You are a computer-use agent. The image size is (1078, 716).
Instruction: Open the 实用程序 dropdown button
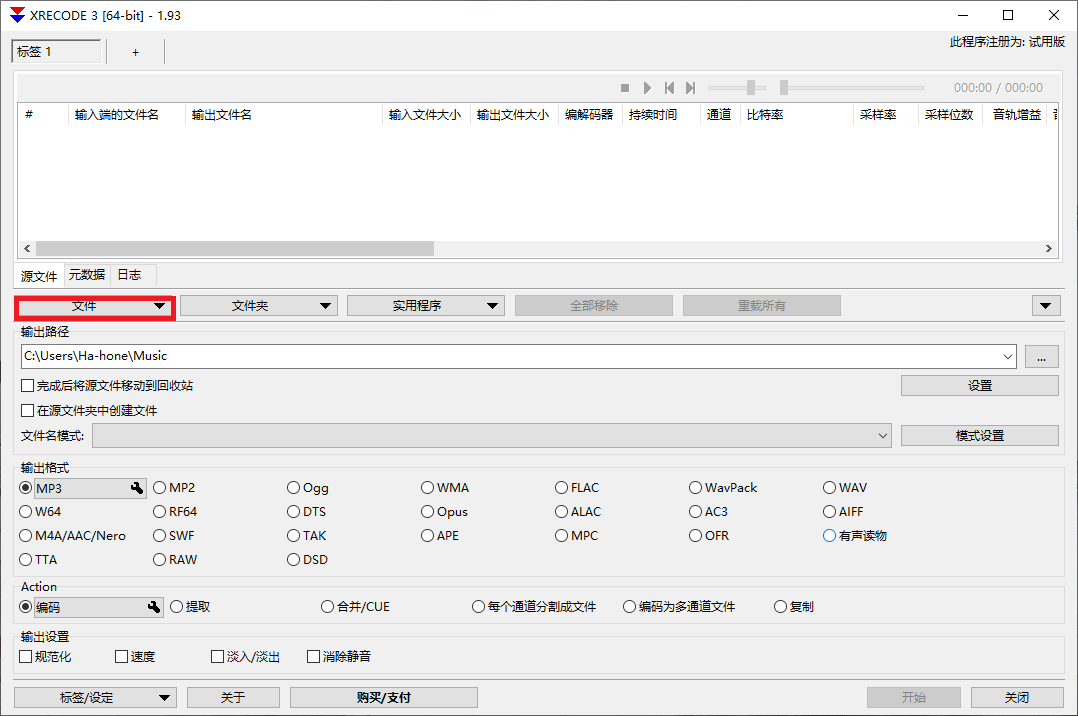pos(426,306)
